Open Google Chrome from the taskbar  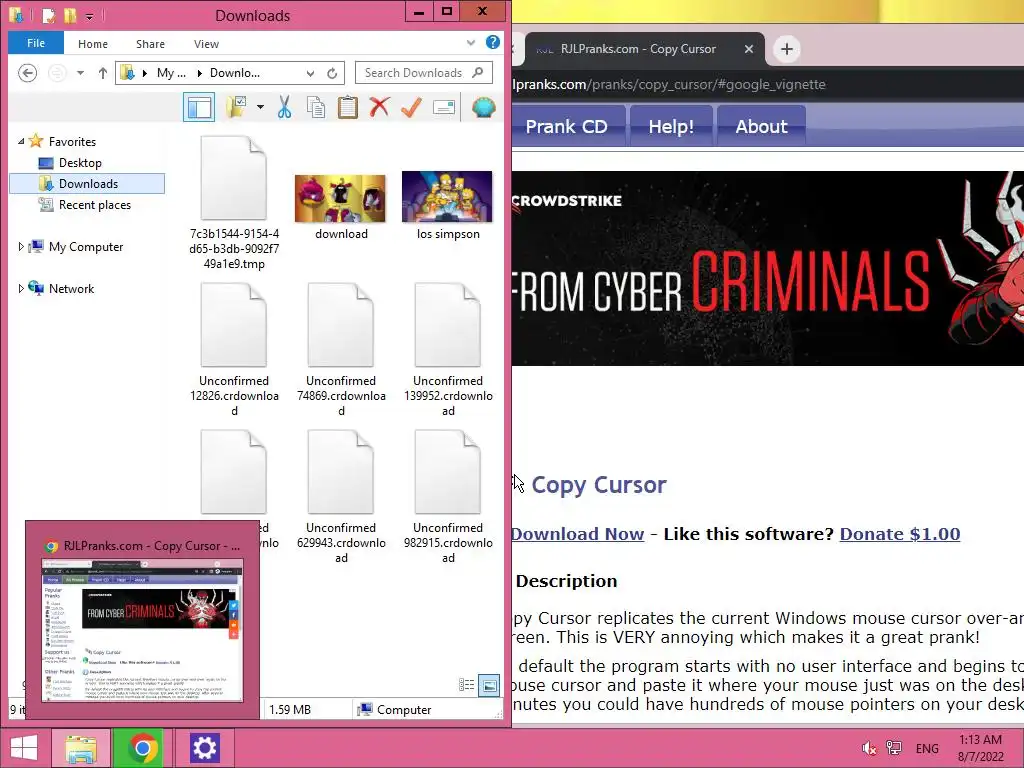click(x=142, y=748)
